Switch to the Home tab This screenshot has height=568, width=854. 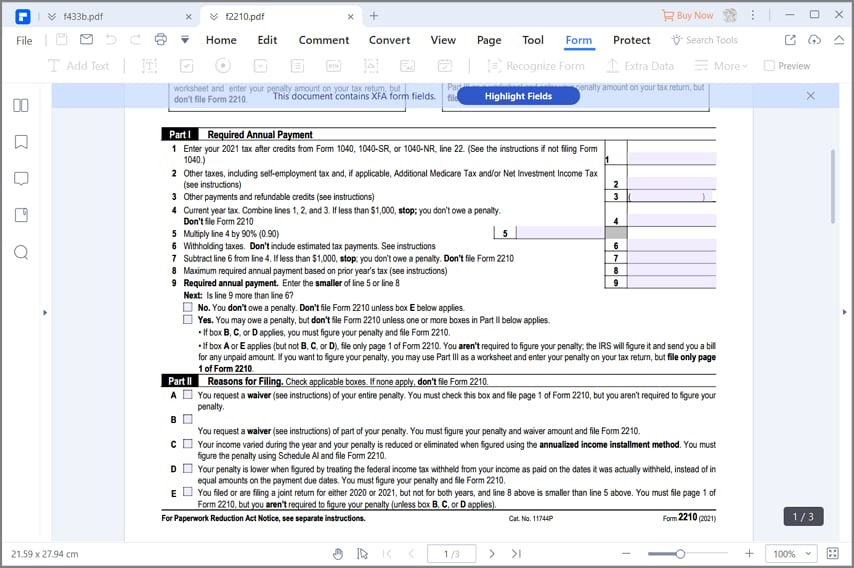tap(221, 40)
